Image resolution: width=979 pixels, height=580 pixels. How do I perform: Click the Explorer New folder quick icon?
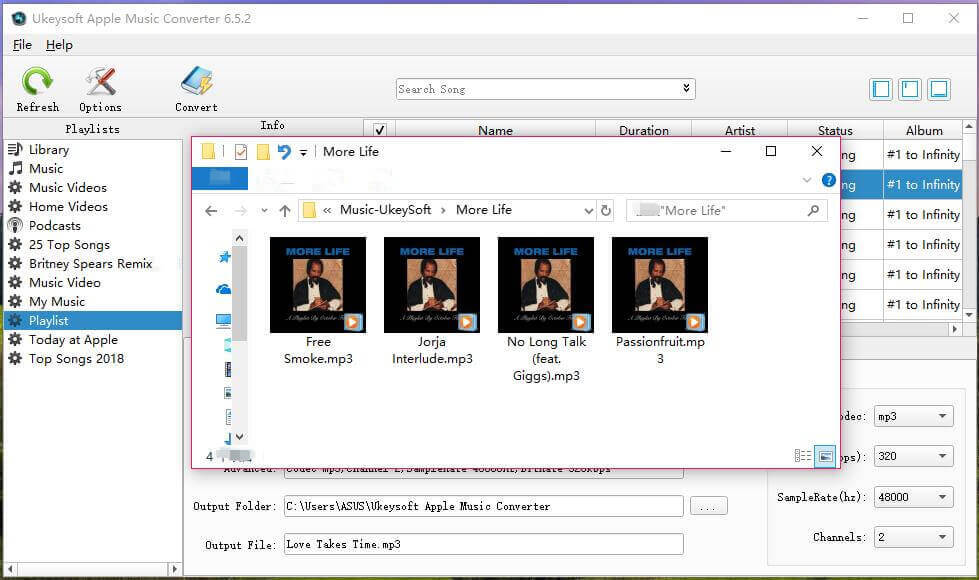click(263, 152)
